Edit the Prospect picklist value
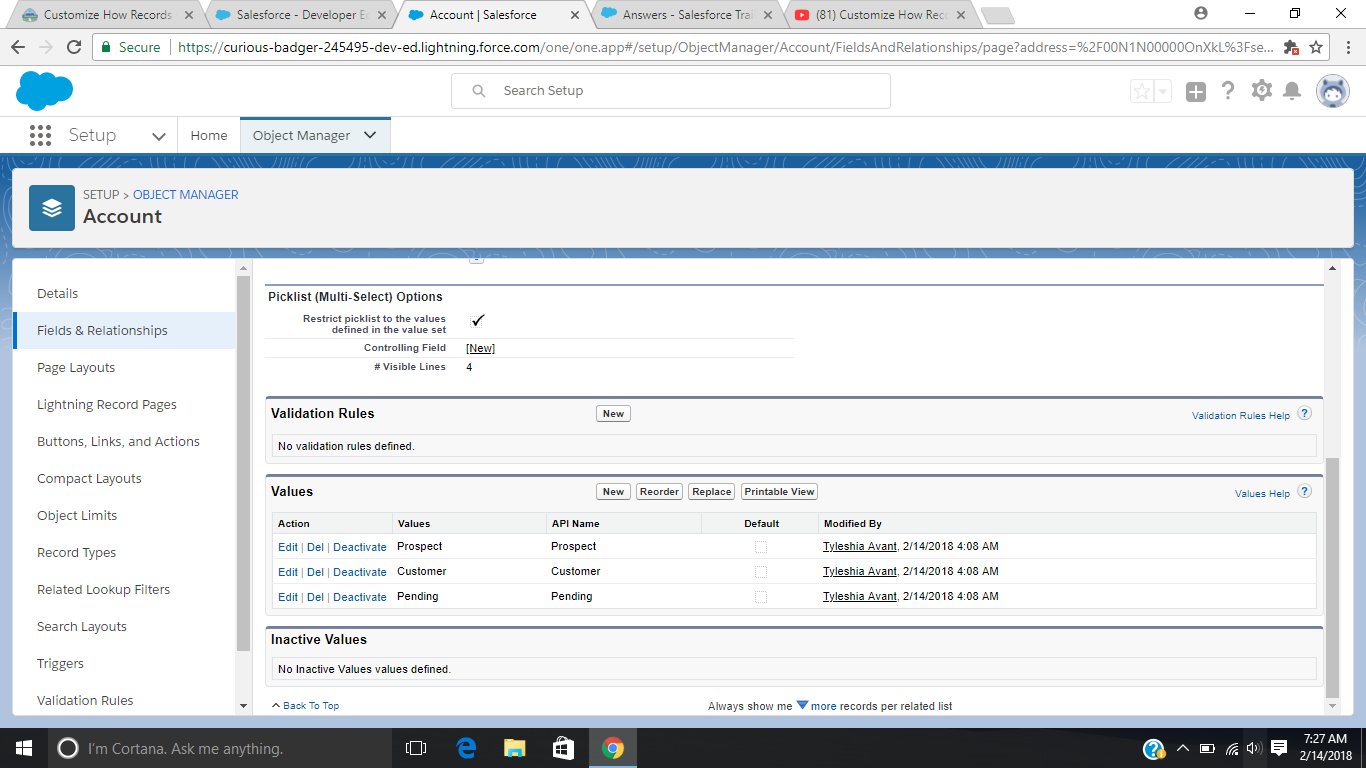1366x768 pixels. [288, 547]
